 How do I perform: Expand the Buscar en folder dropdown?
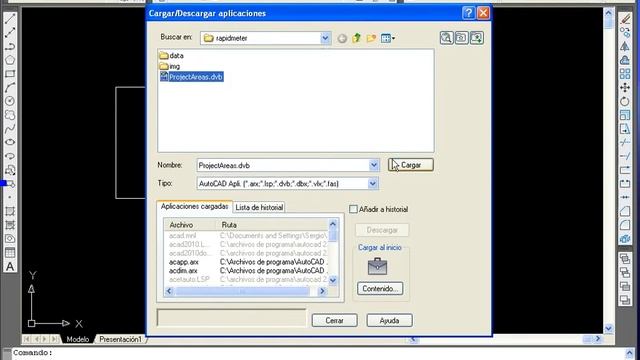click(325, 38)
